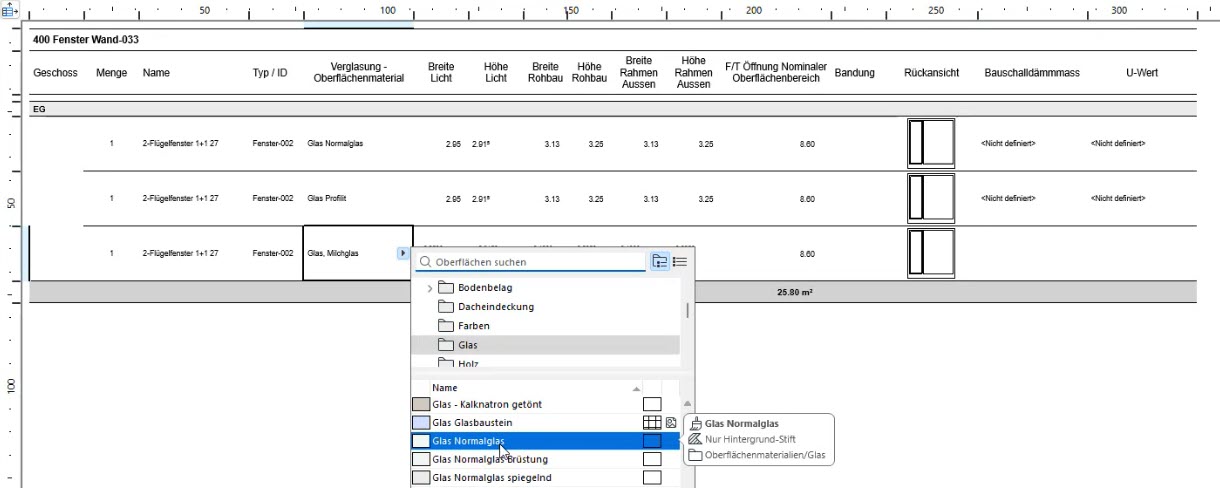Click the Geschoss column header
Screen dimensions: 1220x488
coord(56,73)
